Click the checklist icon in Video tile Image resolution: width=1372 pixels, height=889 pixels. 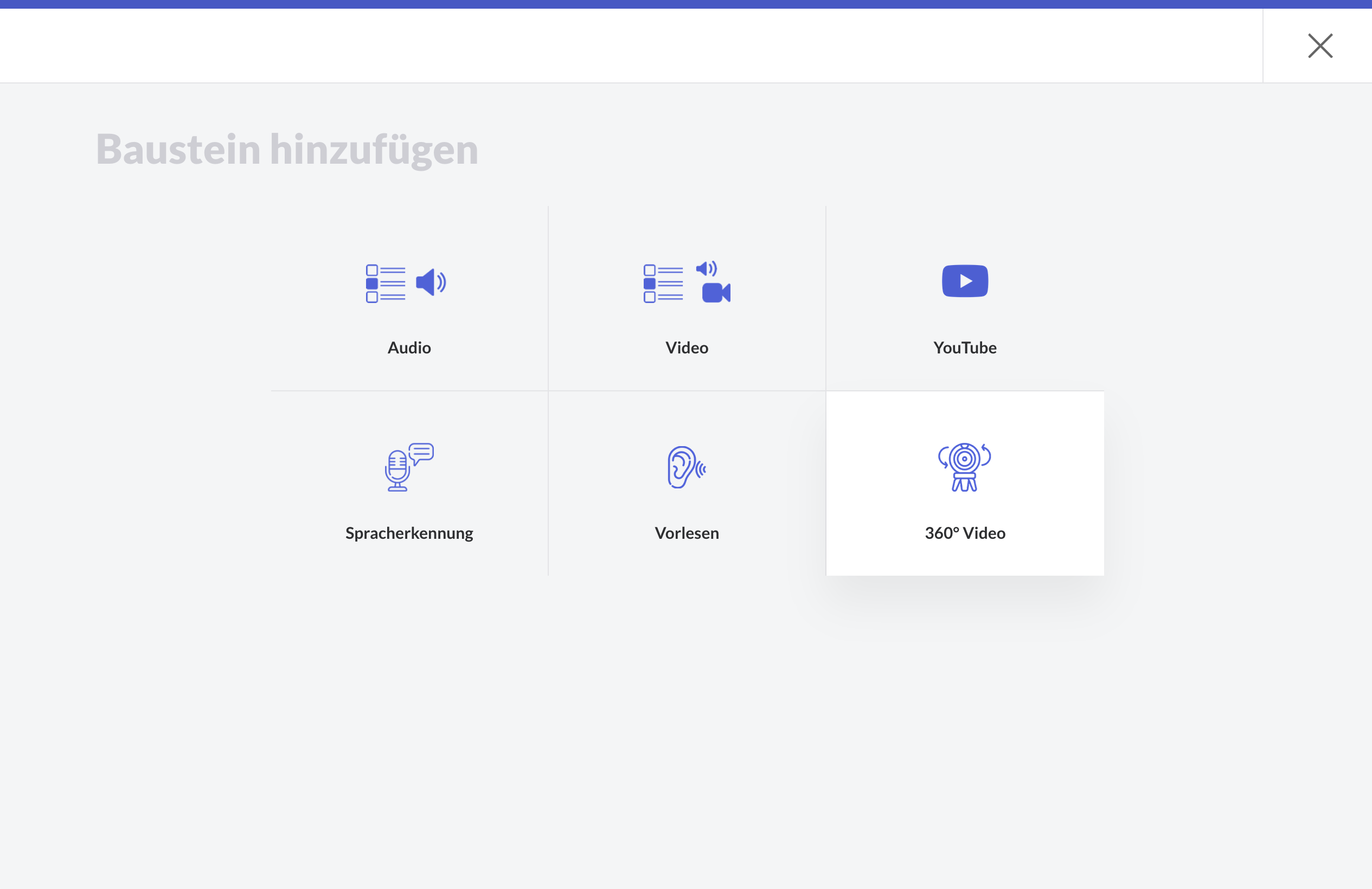click(663, 284)
